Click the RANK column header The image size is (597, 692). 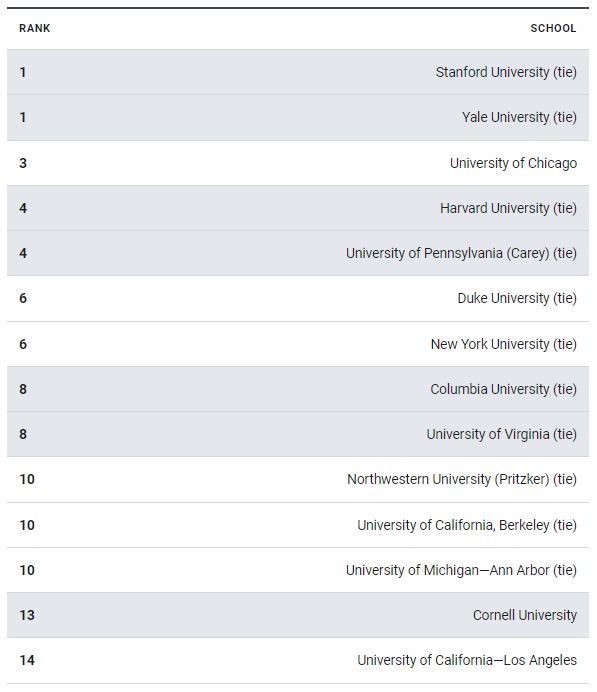click(x=34, y=28)
